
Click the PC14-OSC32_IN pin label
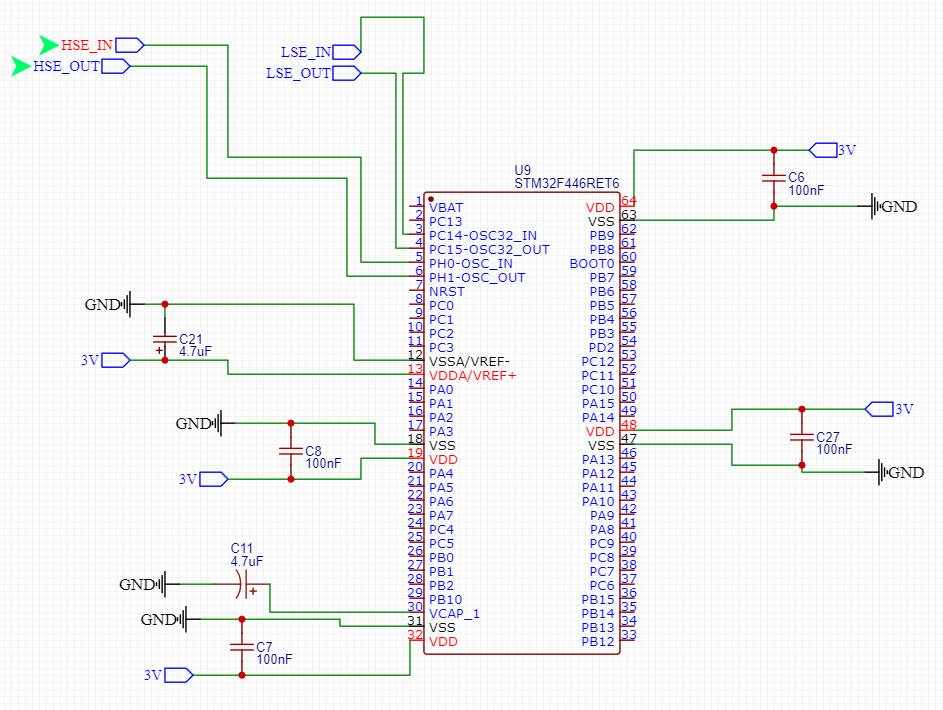483,236
